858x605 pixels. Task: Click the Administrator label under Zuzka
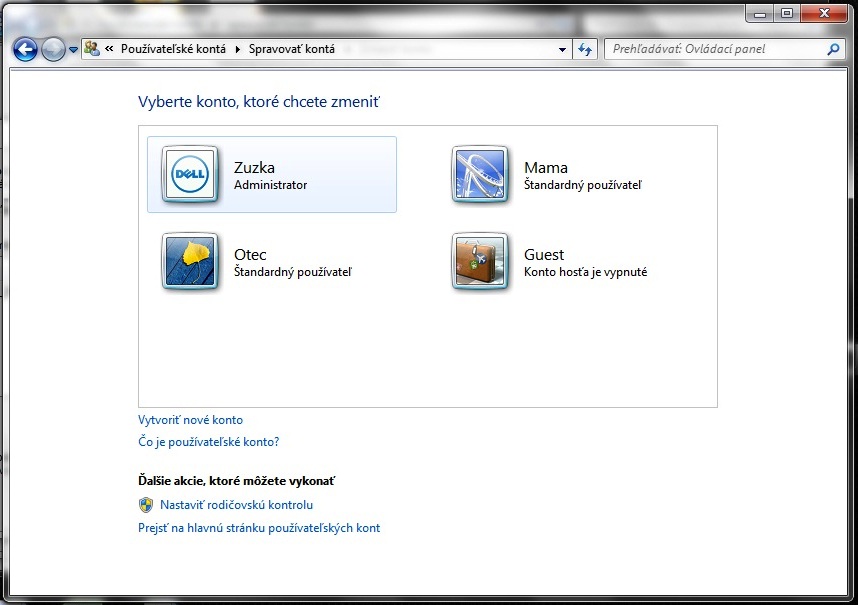click(x=270, y=185)
